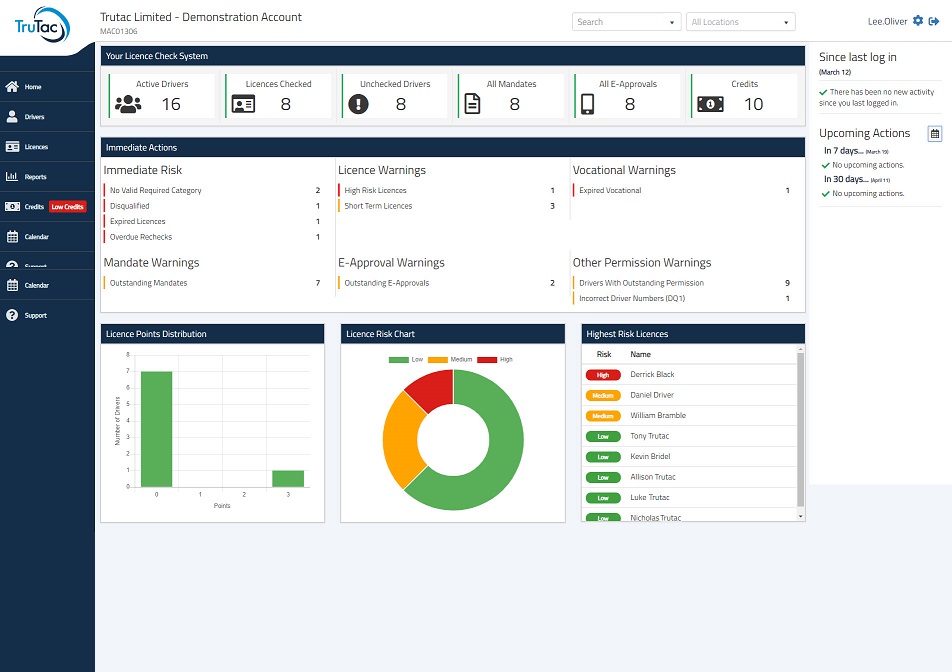Expand the All Locations dropdown
Viewport: 952px width, 672px height.
(x=740, y=22)
